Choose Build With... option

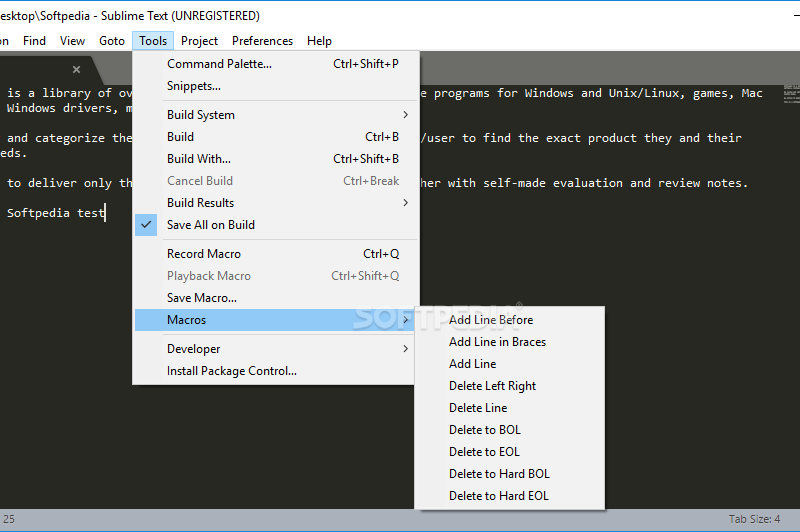276,159
